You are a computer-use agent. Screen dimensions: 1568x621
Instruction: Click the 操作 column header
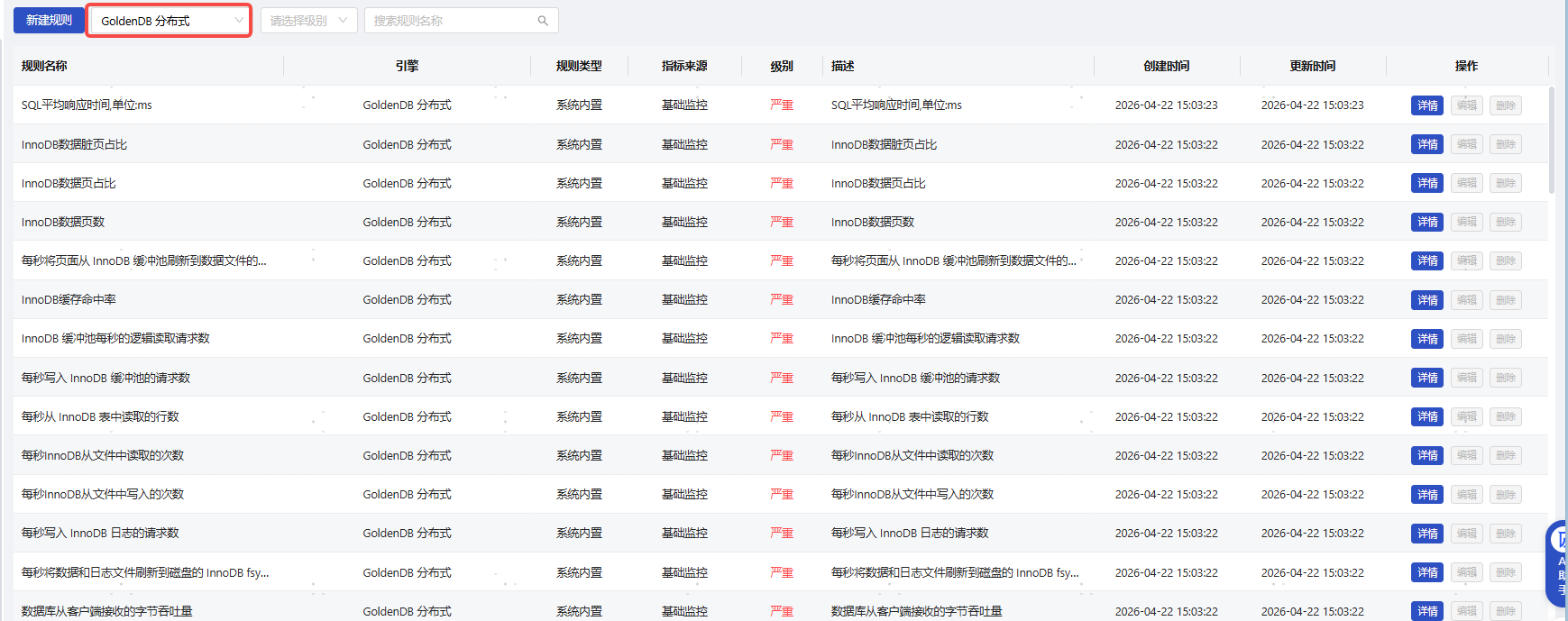1466,66
